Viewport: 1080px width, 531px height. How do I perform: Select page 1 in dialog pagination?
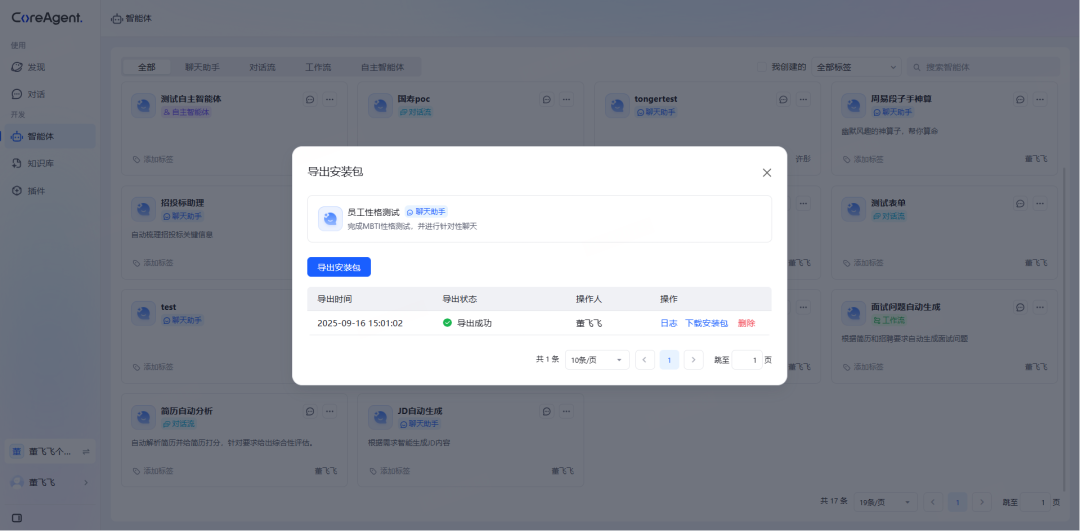(669, 360)
